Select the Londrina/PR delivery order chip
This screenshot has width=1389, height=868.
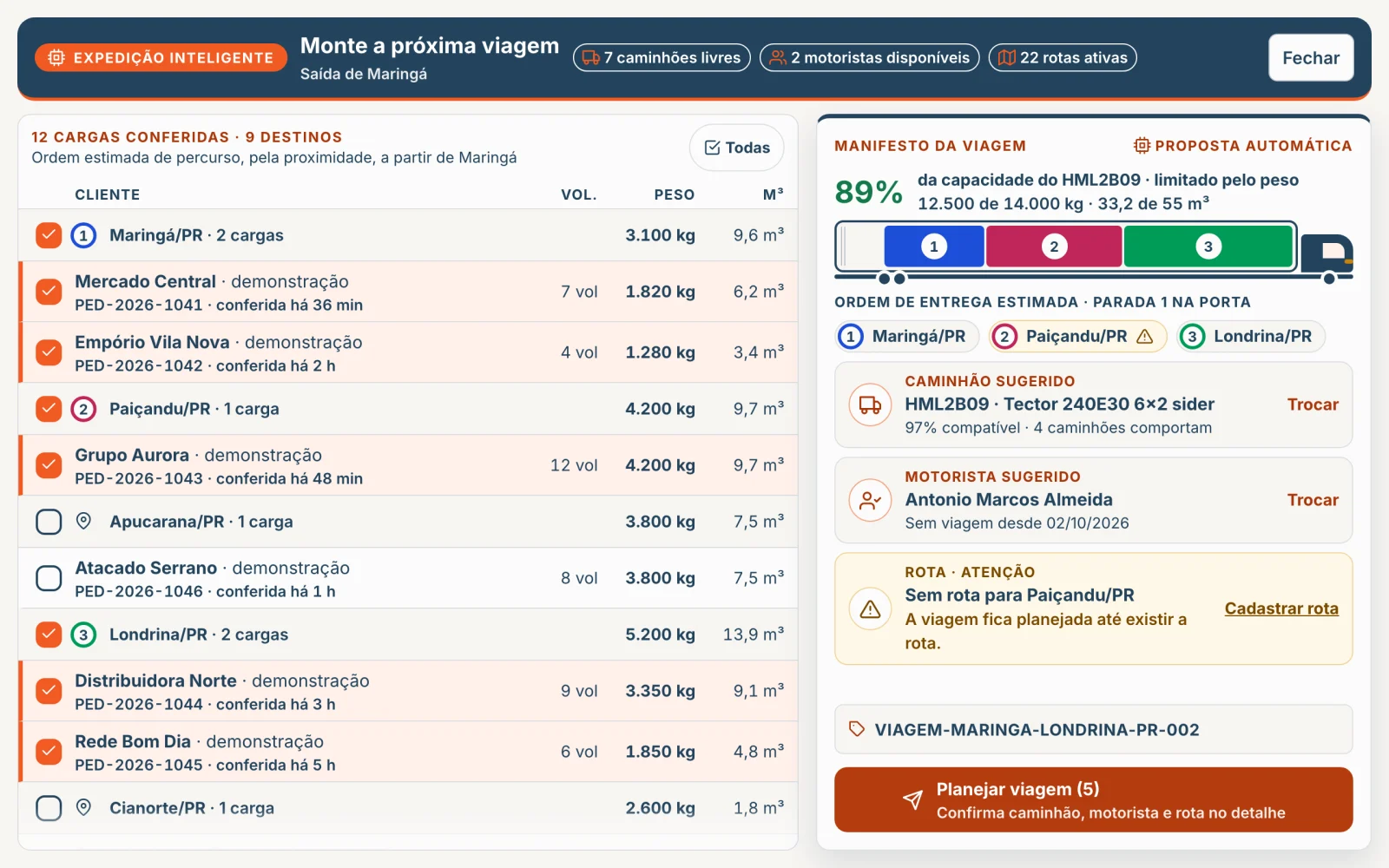pyautogui.click(x=1250, y=336)
